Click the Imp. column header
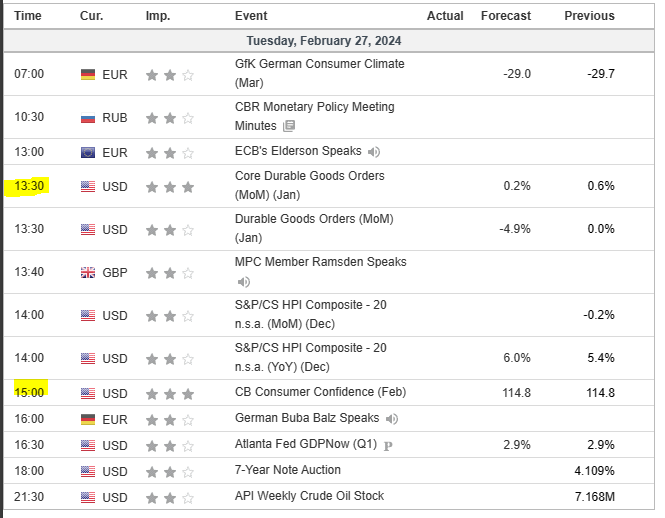Viewport: 665px width, 518px height. click(x=157, y=16)
